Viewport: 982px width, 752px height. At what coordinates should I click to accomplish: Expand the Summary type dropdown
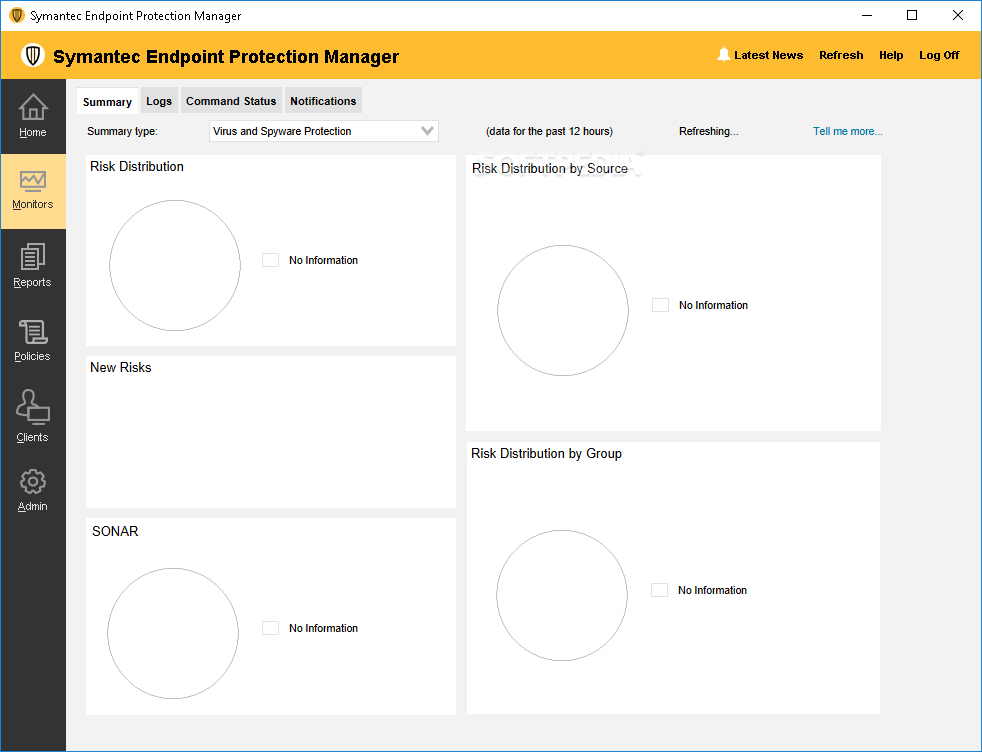coord(428,131)
